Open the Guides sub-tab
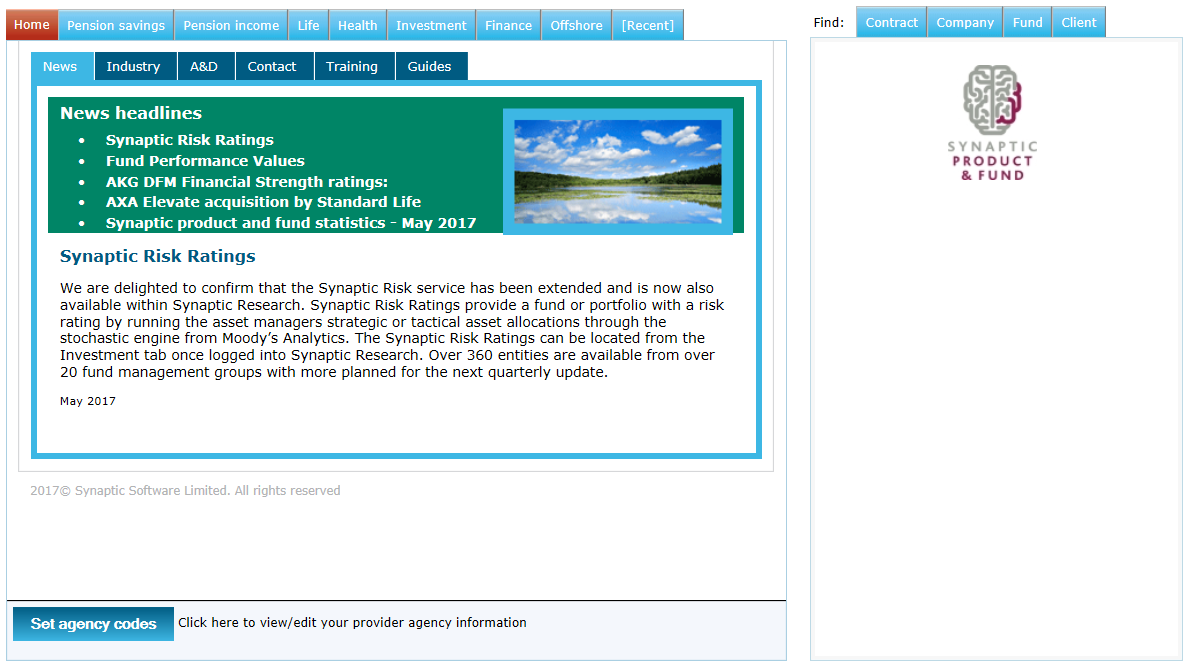1195x669 pixels. pos(430,66)
